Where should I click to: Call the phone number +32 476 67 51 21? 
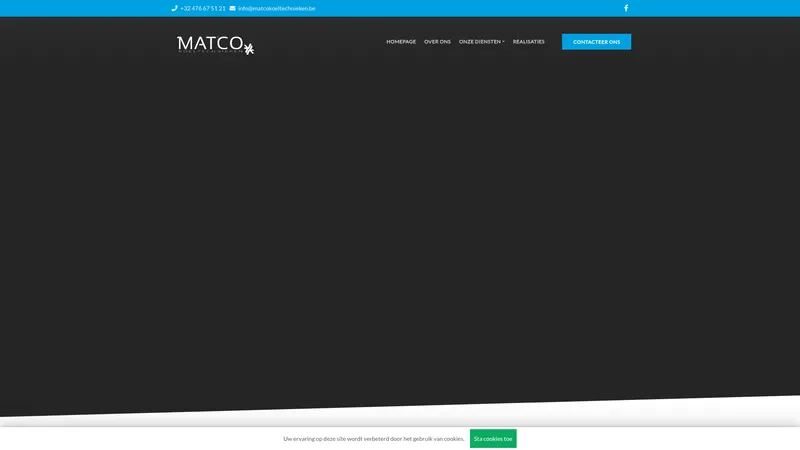(x=203, y=8)
